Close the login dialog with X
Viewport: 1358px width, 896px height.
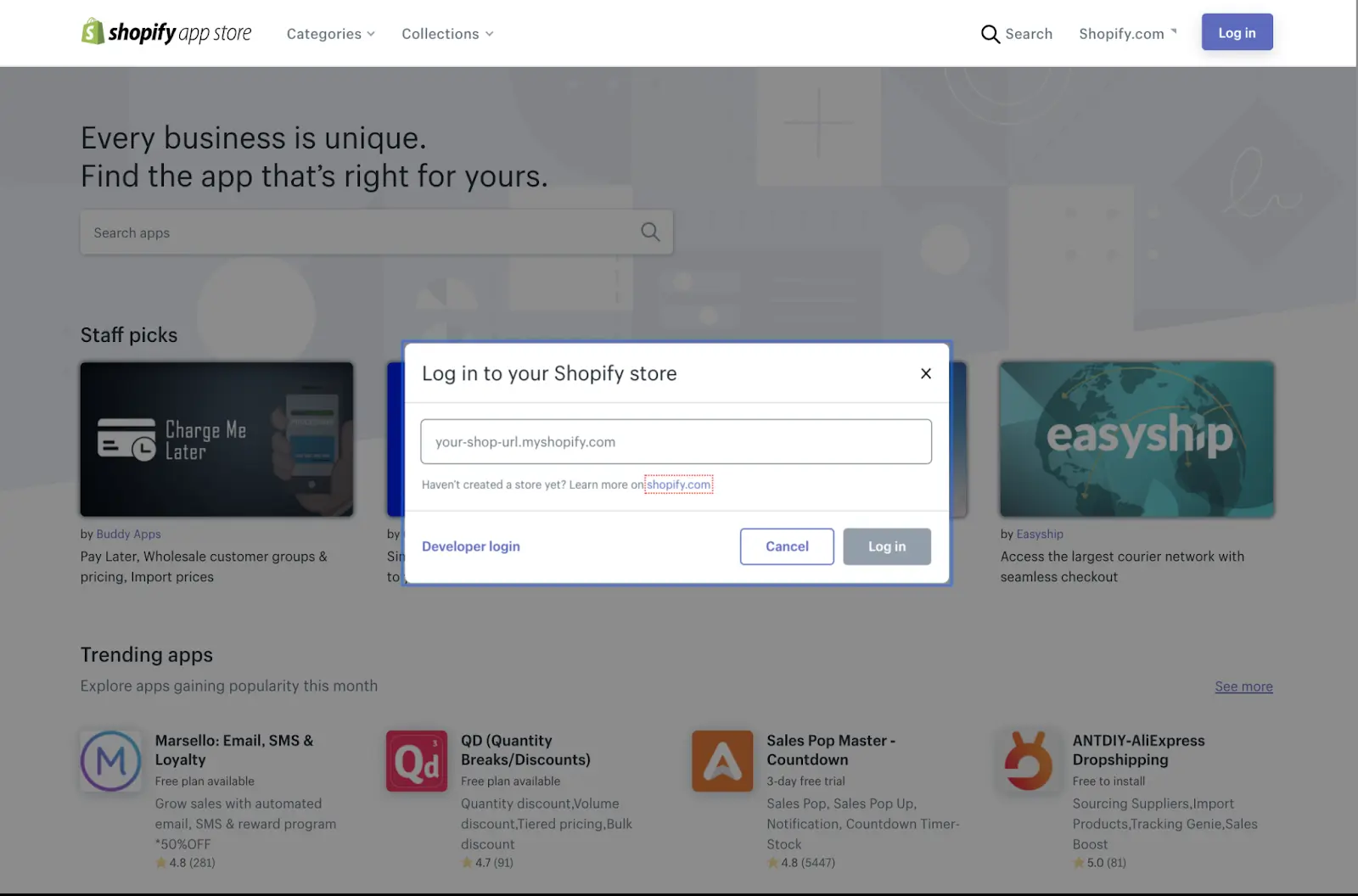[x=925, y=373]
